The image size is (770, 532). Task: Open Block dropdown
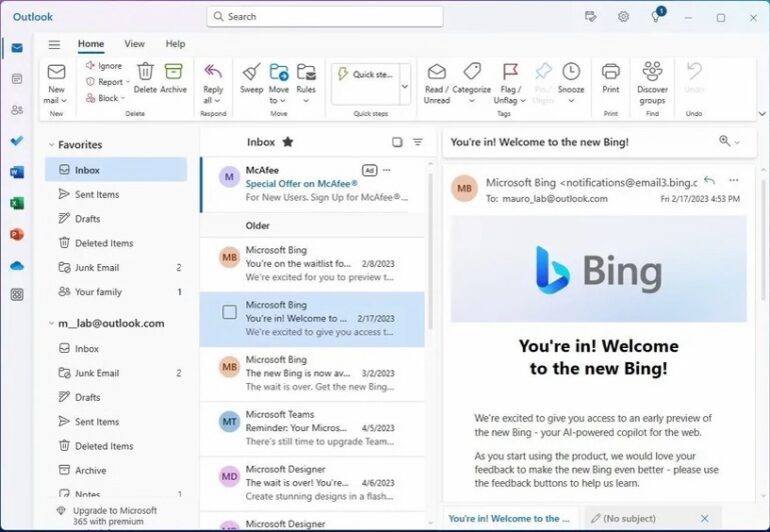[123, 98]
